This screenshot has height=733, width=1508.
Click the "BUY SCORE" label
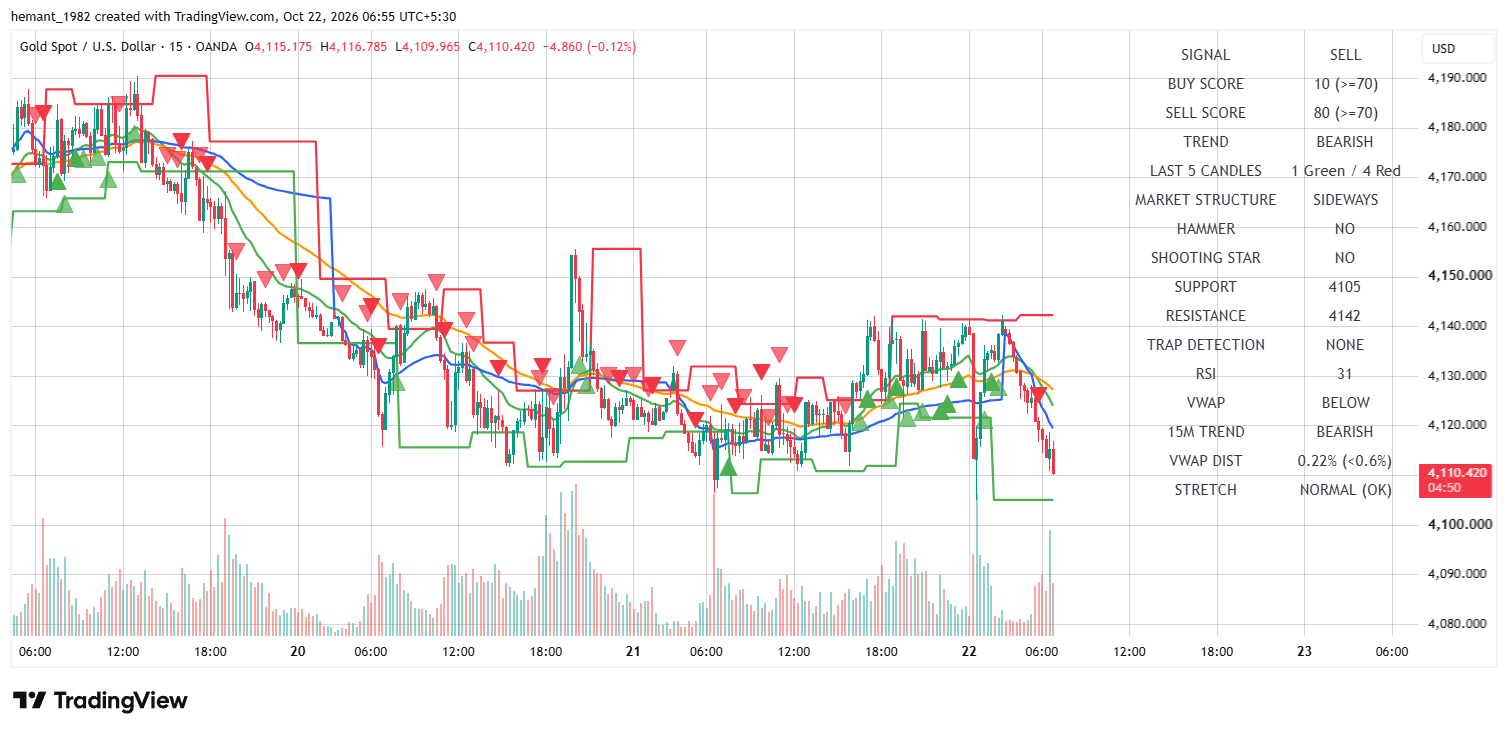click(1205, 84)
